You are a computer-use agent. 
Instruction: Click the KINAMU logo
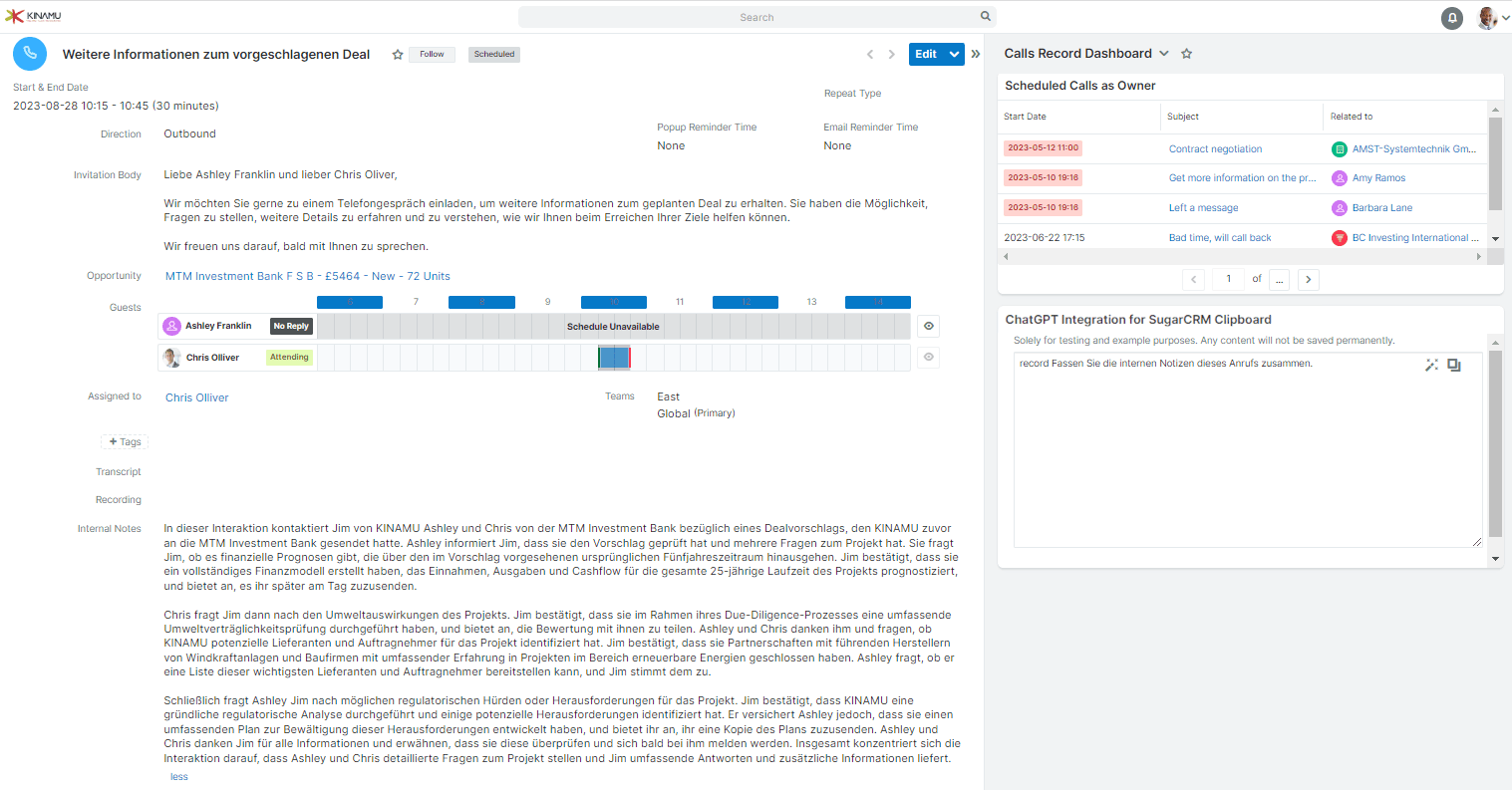coord(33,16)
